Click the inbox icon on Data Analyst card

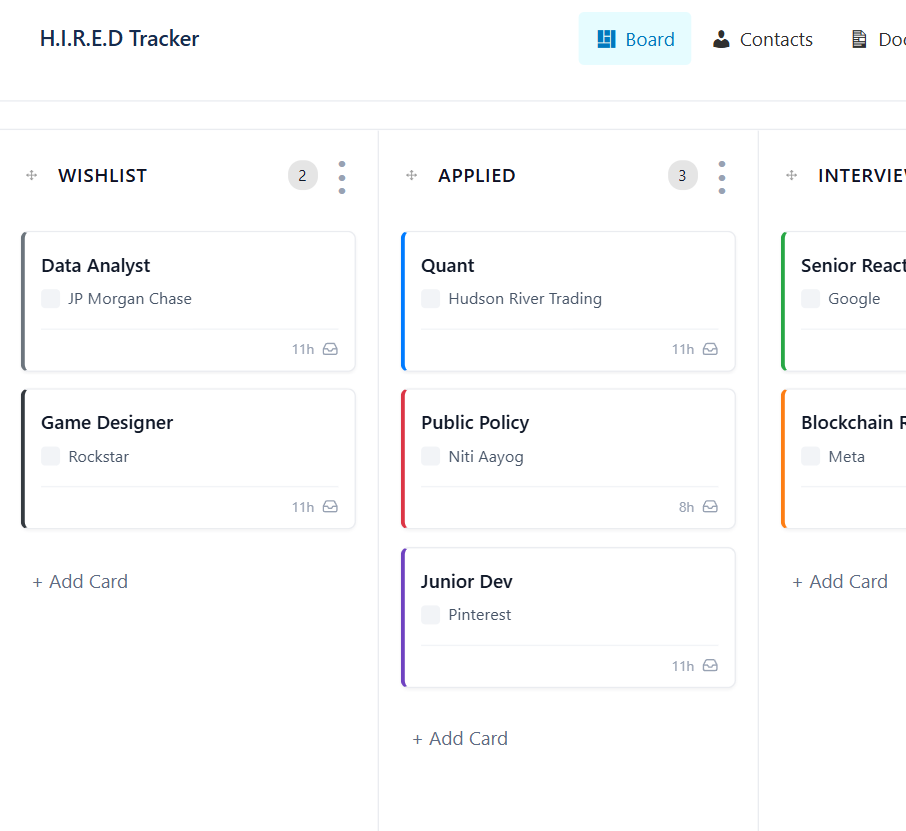(330, 350)
